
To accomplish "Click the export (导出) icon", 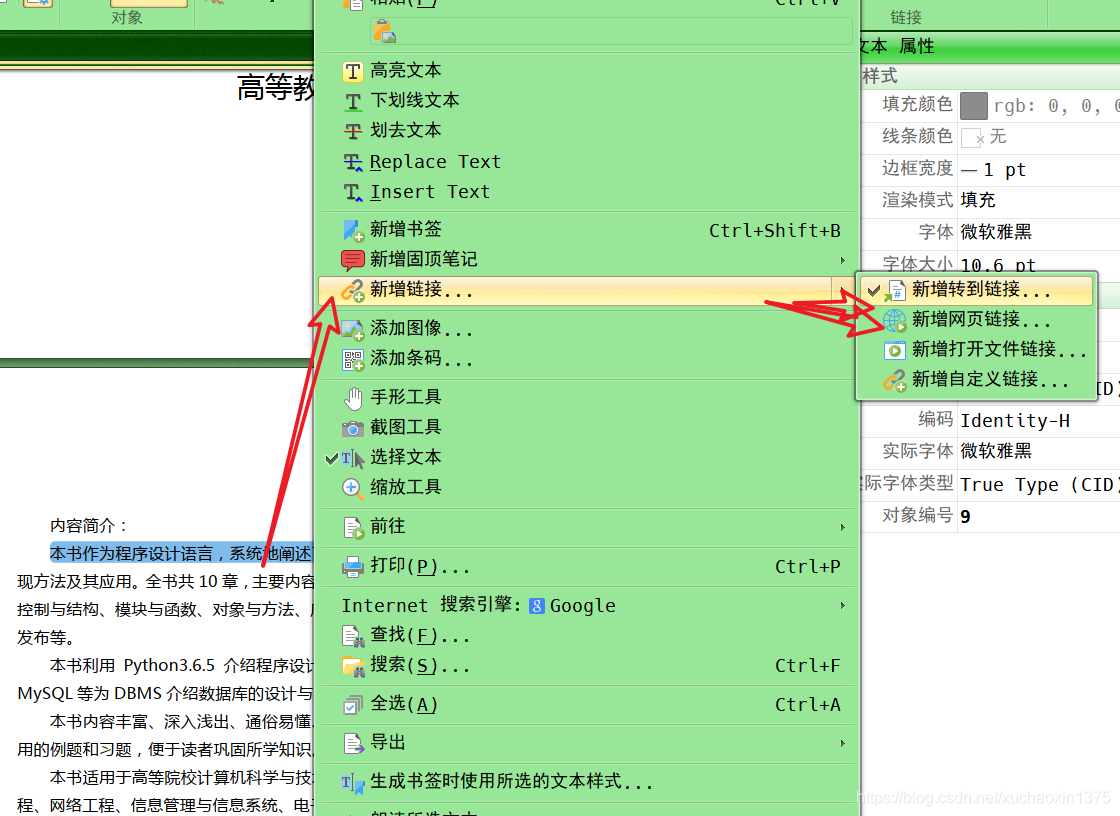I will coord(353,744).
